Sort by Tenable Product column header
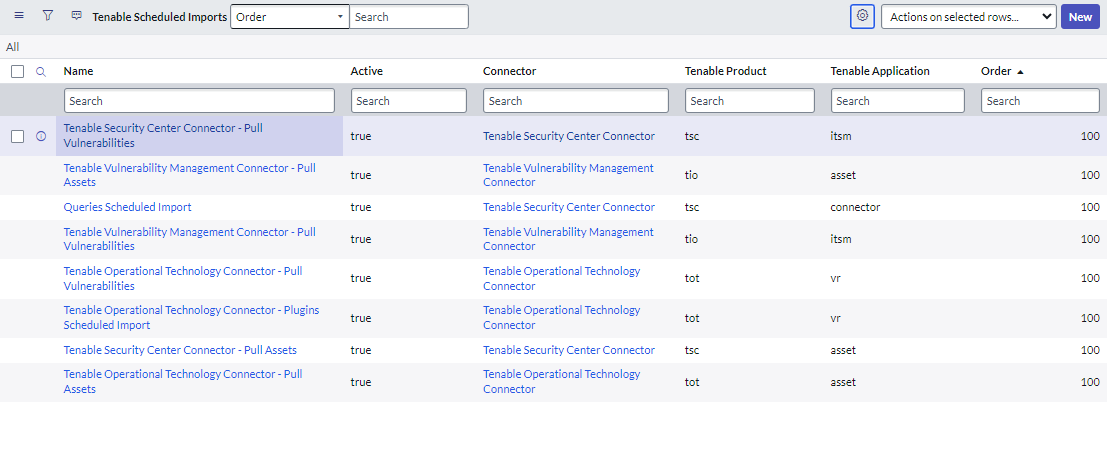 pyautogui.click(x=725, y=72)
